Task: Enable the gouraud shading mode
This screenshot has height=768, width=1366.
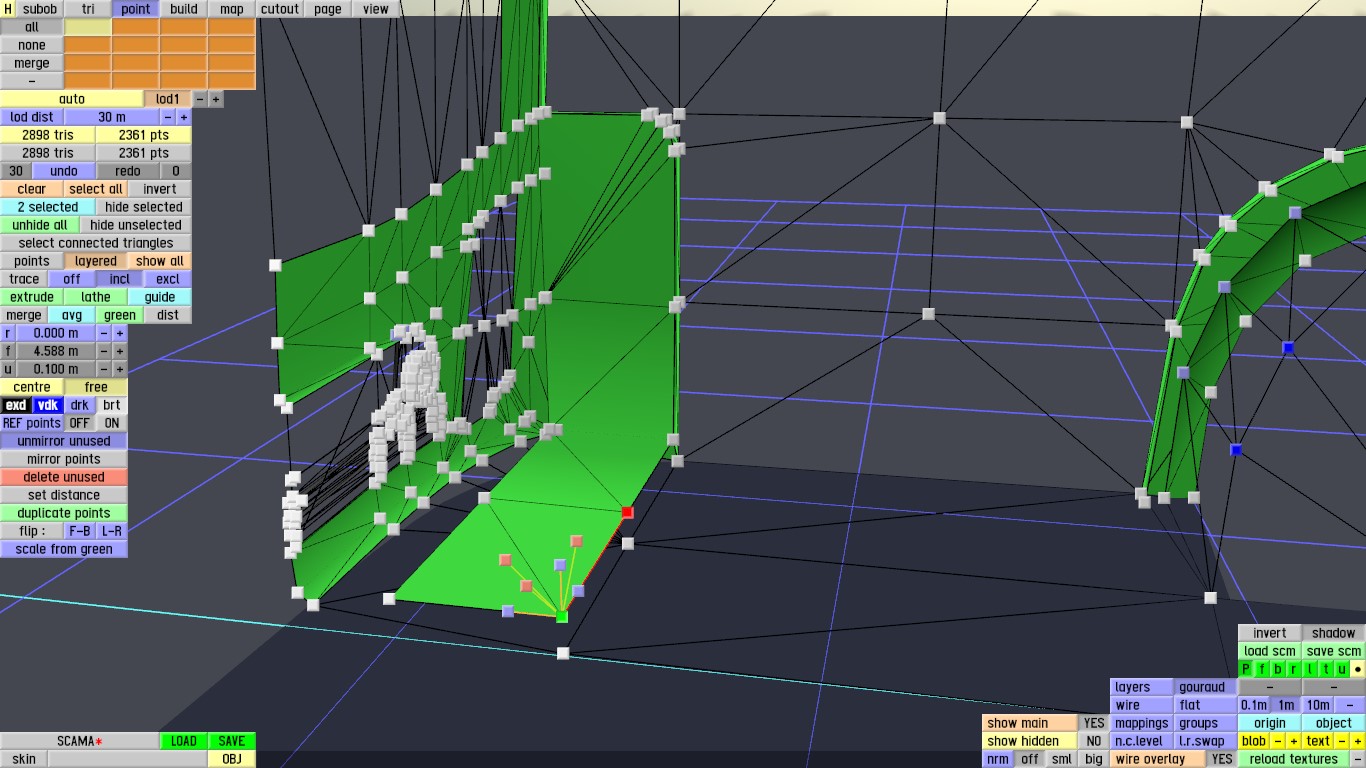Action: click(1206, 687)
